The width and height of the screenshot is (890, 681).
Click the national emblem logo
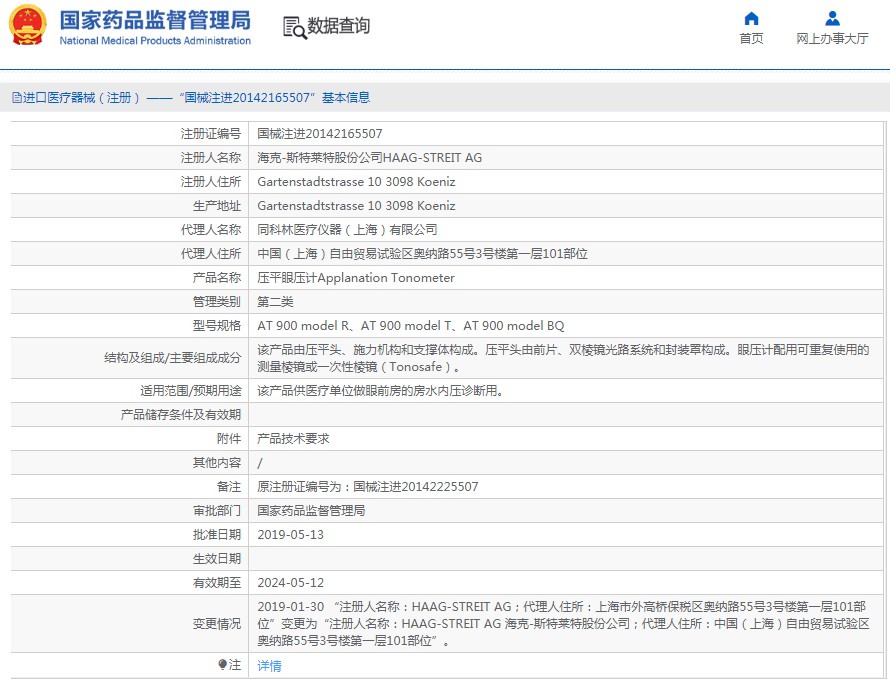(x=27, y=26)
